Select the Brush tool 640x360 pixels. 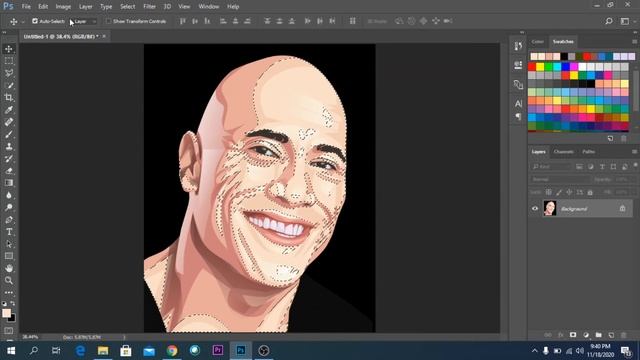pyautogui.click(x=9, y=134)
